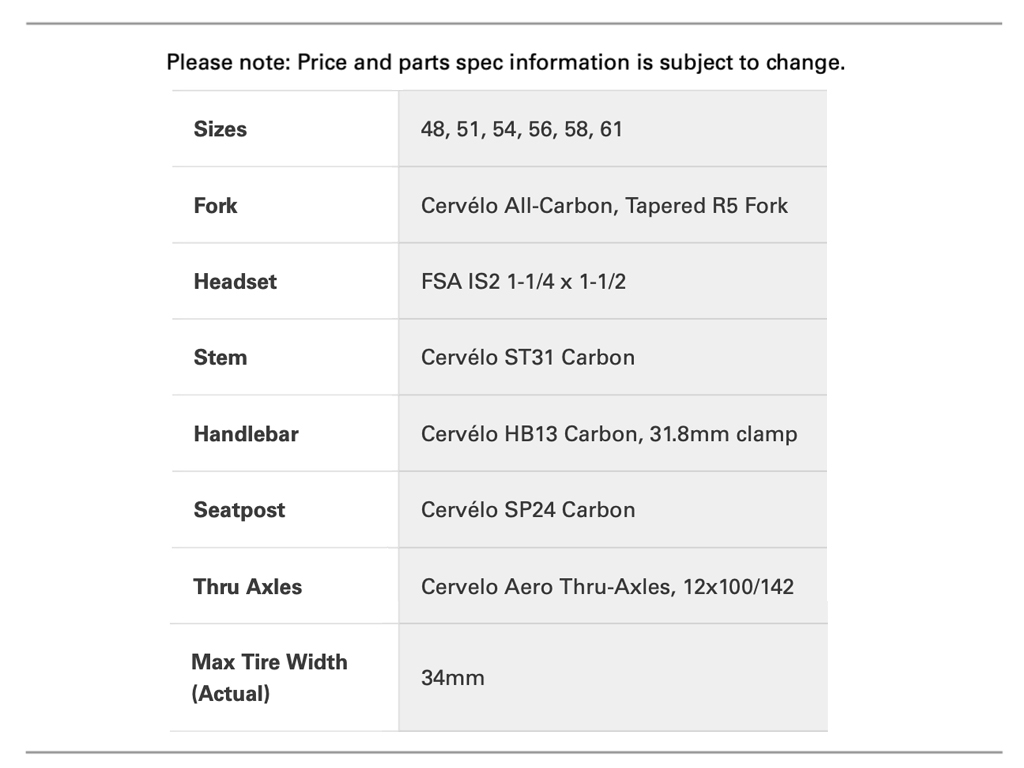The width and height of the screenshot is (1024, 768).
Task: Click the Cervelo Aero Thru-Axles value
Action: (x=607, y=586)
